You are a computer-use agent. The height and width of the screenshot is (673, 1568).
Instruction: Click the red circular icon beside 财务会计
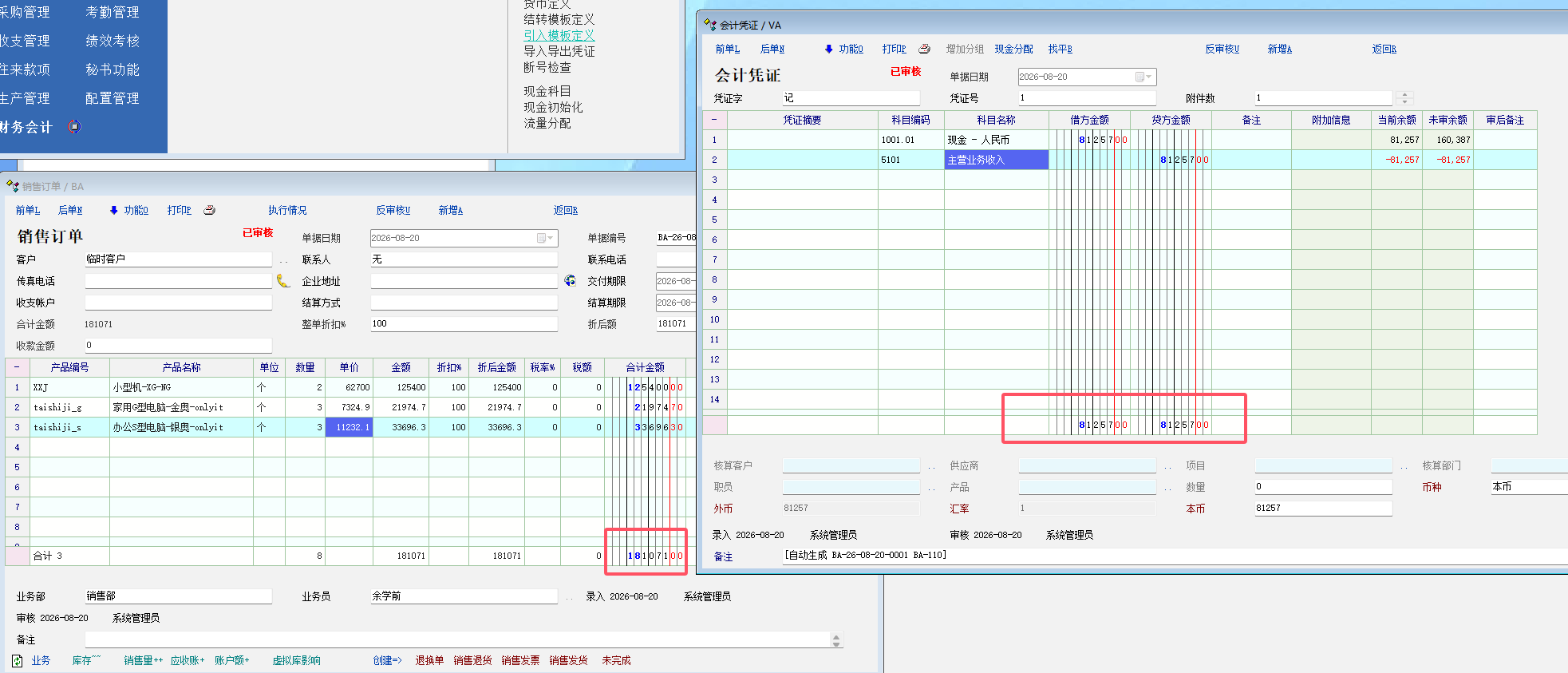pos(74,126)
